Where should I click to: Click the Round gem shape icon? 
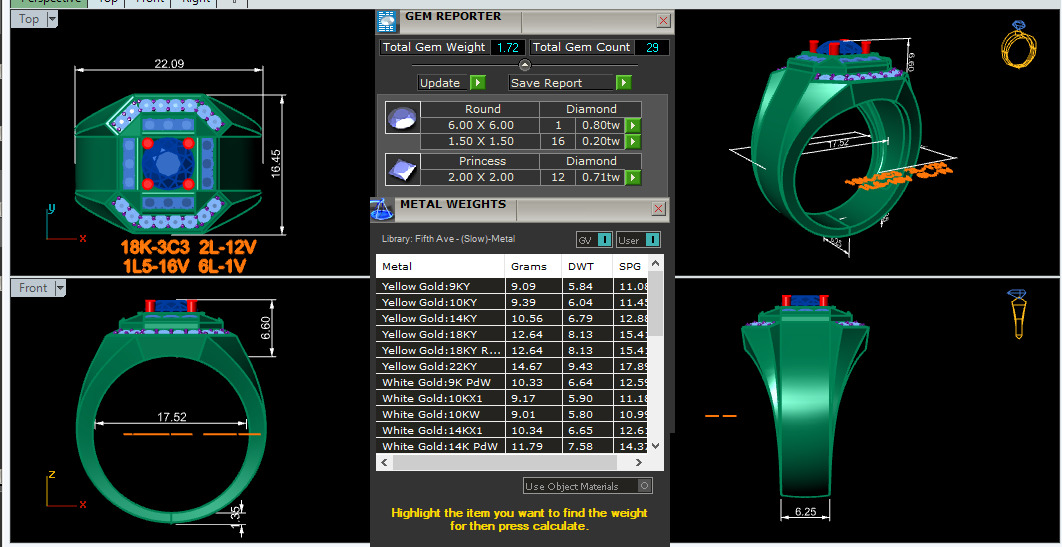(x=403, y=118)
